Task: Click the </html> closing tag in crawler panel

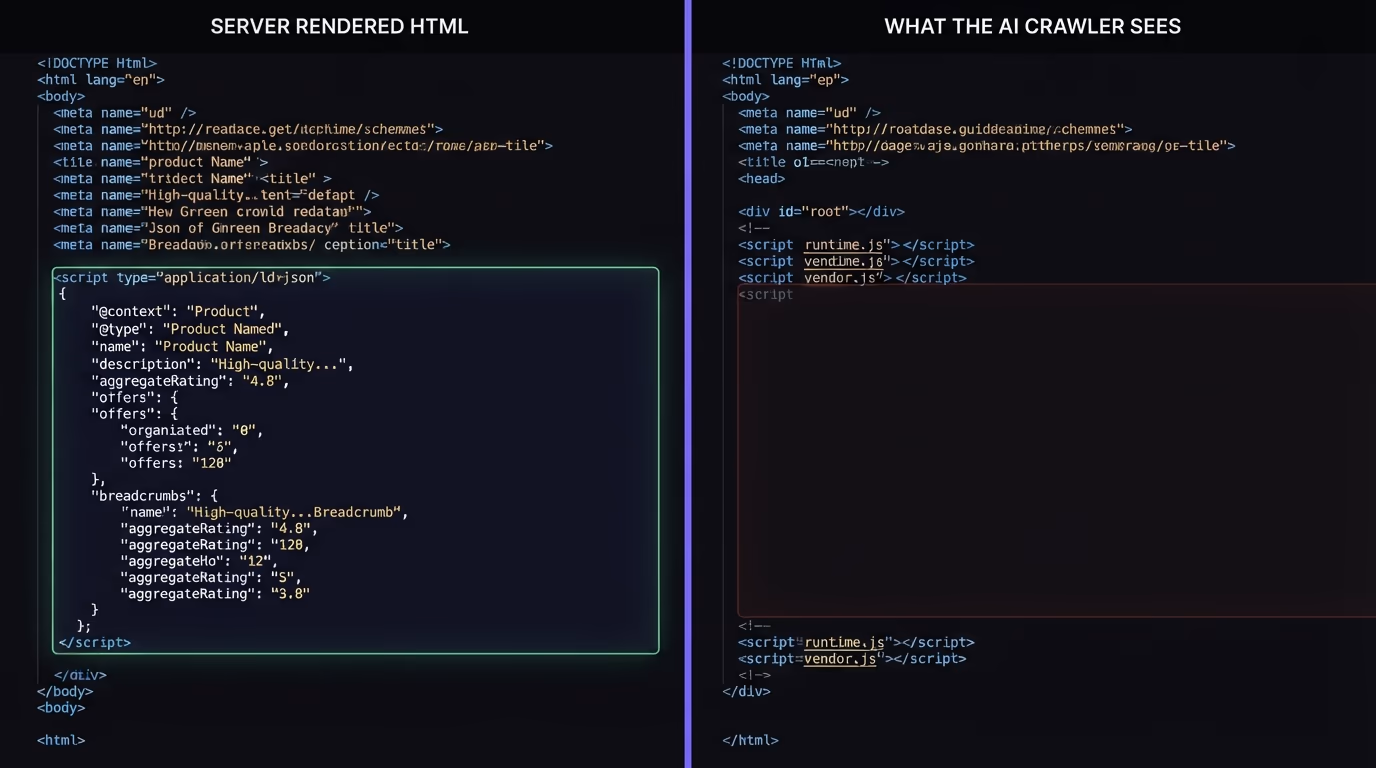Action: click(750, 740)
